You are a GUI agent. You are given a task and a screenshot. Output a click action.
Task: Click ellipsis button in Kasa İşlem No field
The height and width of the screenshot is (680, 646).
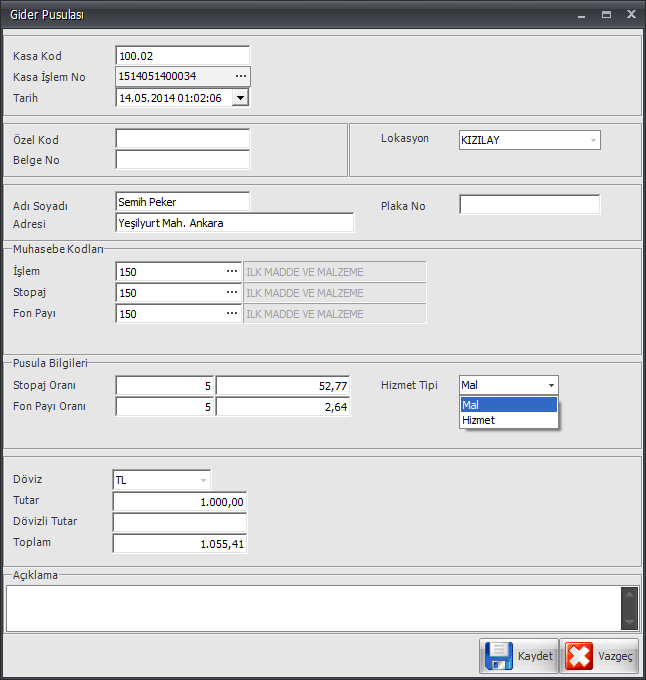point(240,76)
